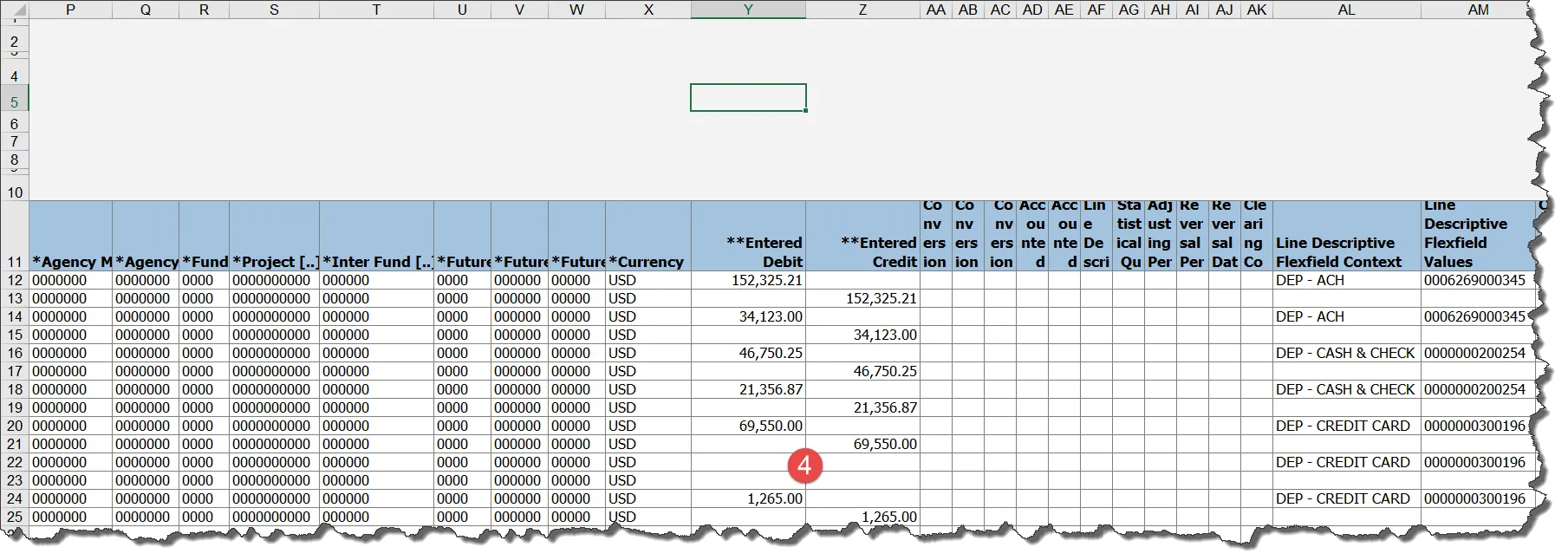
Task: Select the column Z header
Action: point(862,10)
